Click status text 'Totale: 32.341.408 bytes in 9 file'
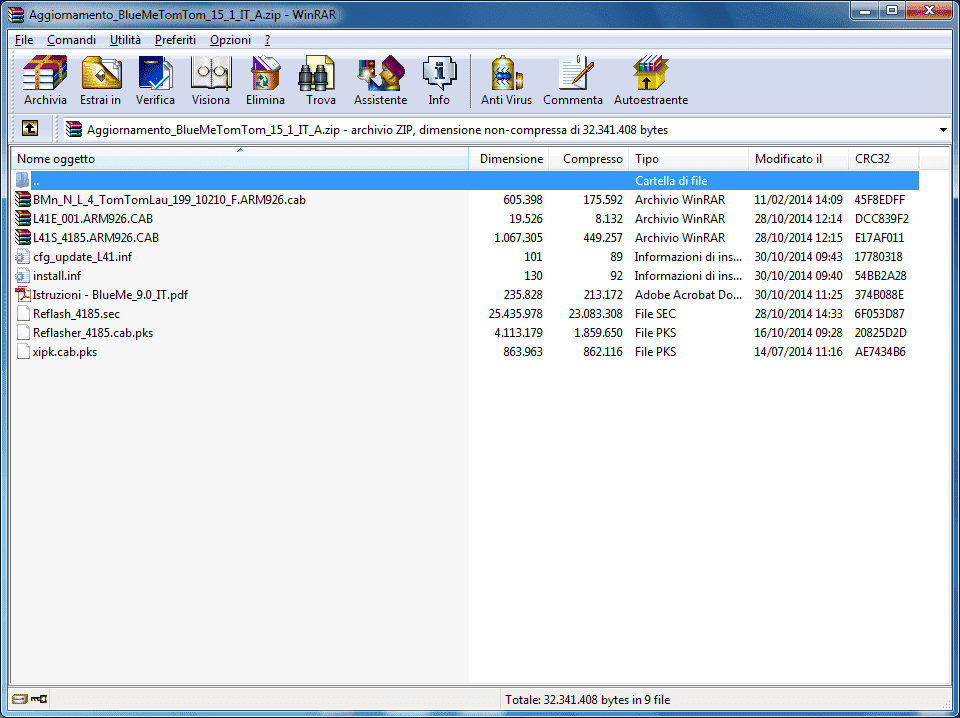 coord(588,699)
